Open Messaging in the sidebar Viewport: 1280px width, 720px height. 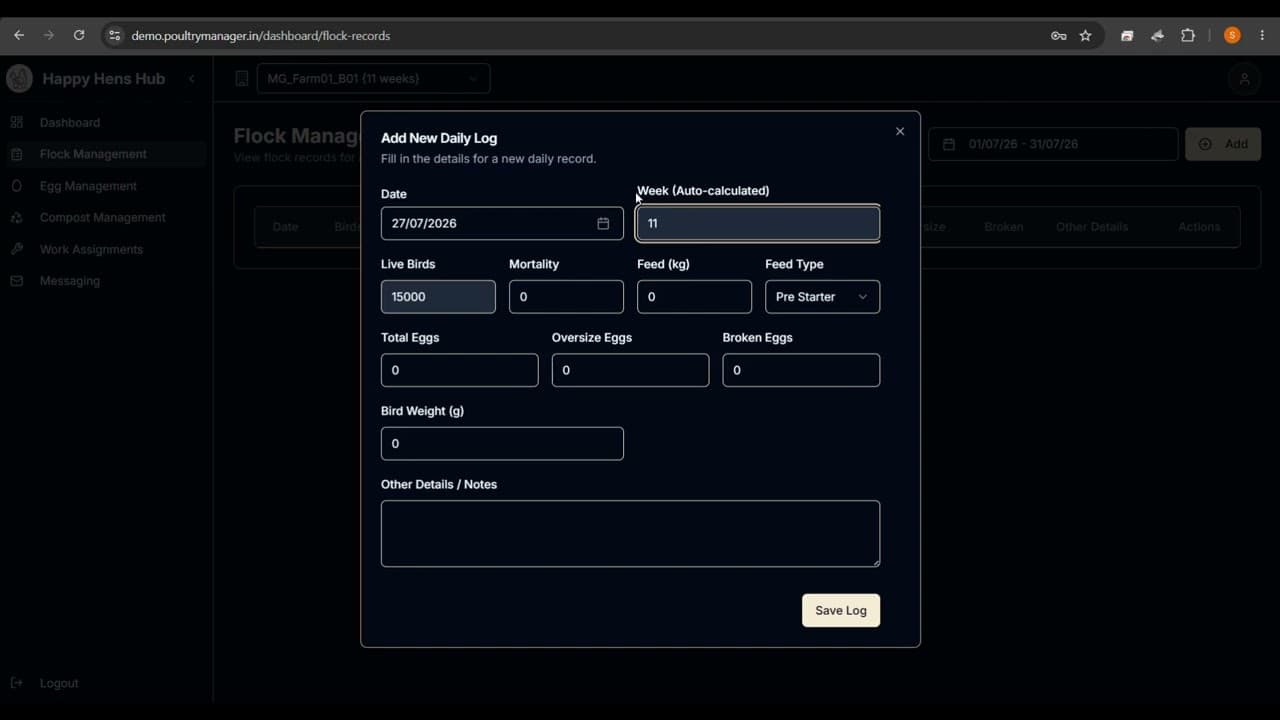click(x=70, y=281)
